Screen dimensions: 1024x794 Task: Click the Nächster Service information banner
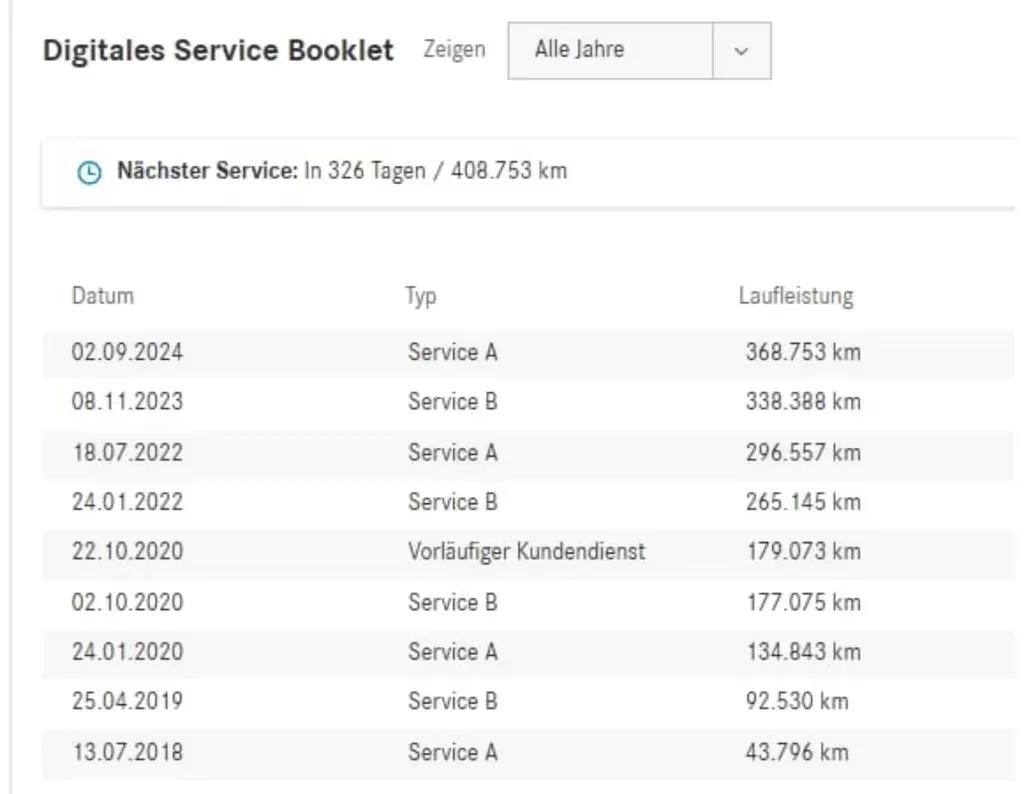[x=529, y=172]
